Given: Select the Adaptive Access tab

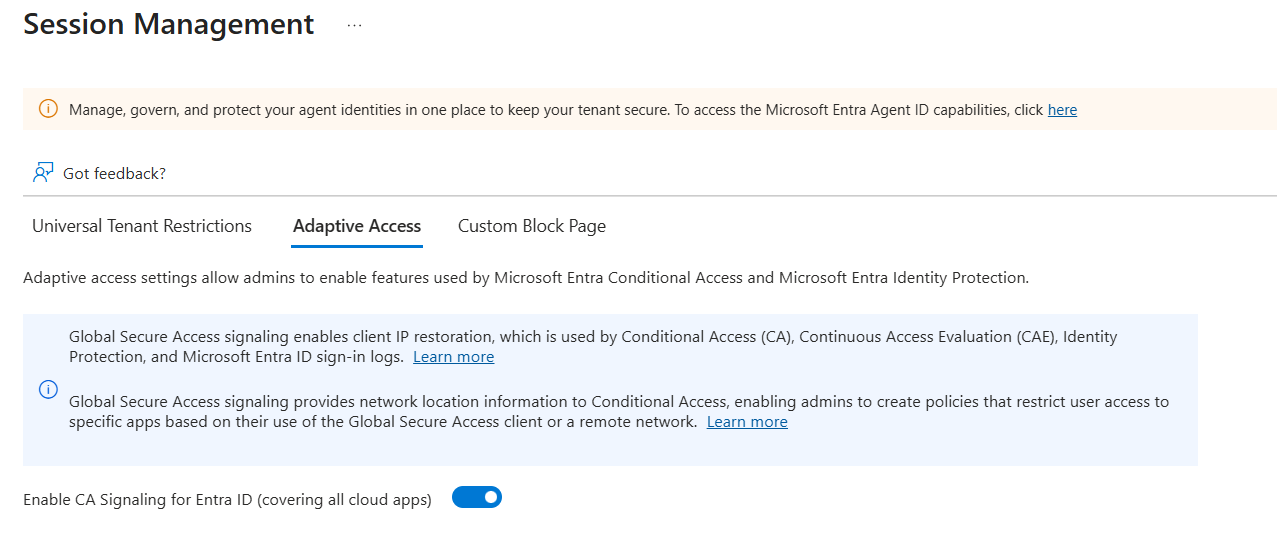Looking at the screenshot, I should [357, 226].
